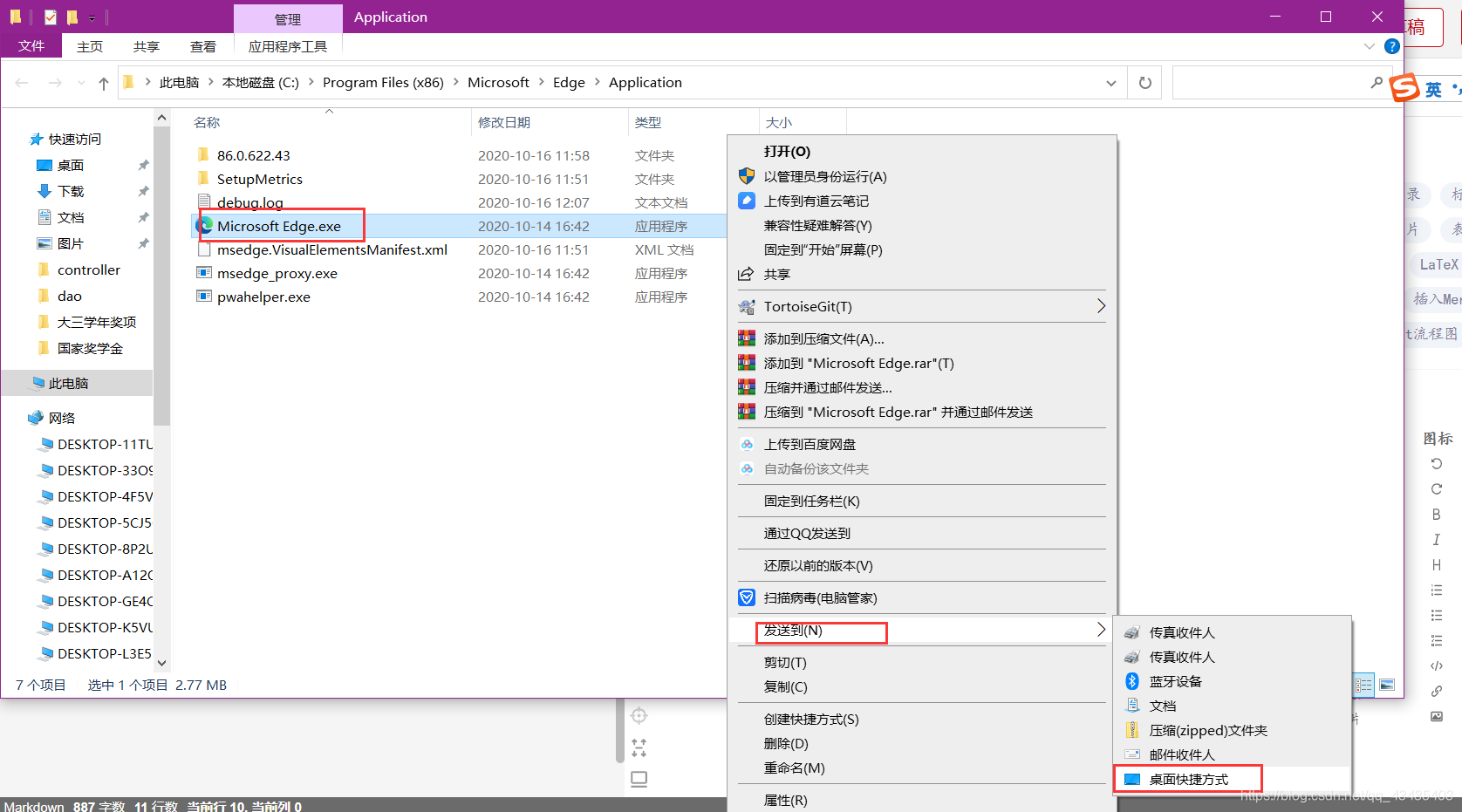Click Create shortcut (S) item

[x=922, y=719]
